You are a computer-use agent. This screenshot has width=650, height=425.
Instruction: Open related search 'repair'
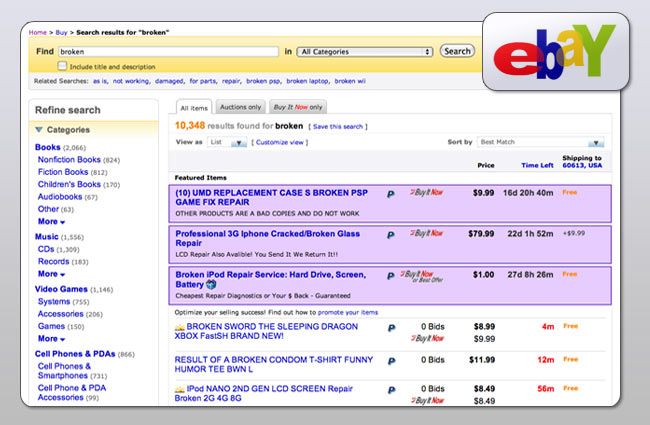click(231, 81)
